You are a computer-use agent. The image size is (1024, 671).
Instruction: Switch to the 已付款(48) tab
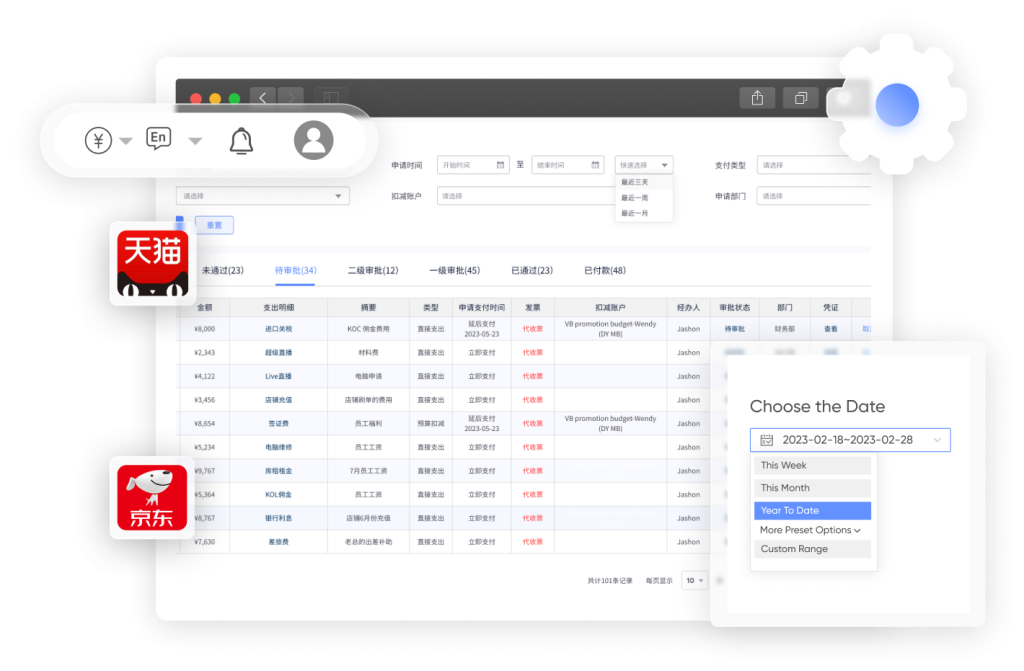tap(605, 271)
